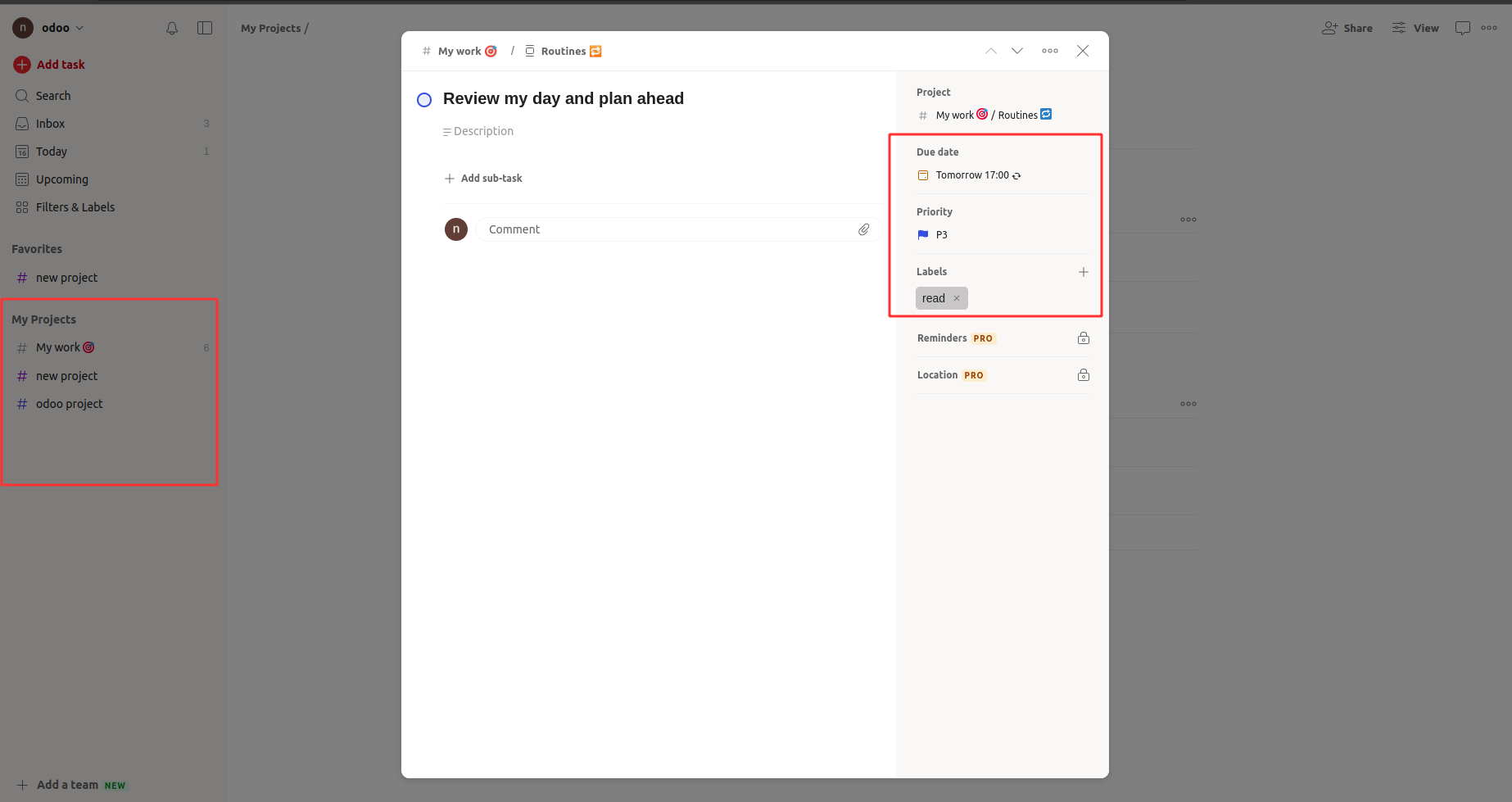Viewport: 1512px width, 802px height.
Task: Go to next task arrow
Action: pos(1017,51)
